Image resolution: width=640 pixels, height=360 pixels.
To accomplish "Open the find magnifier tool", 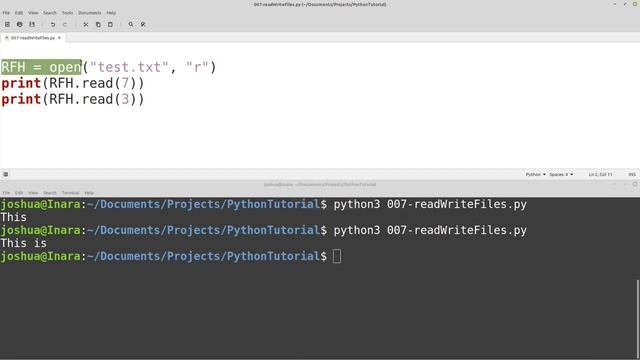I will pos(131,24).
